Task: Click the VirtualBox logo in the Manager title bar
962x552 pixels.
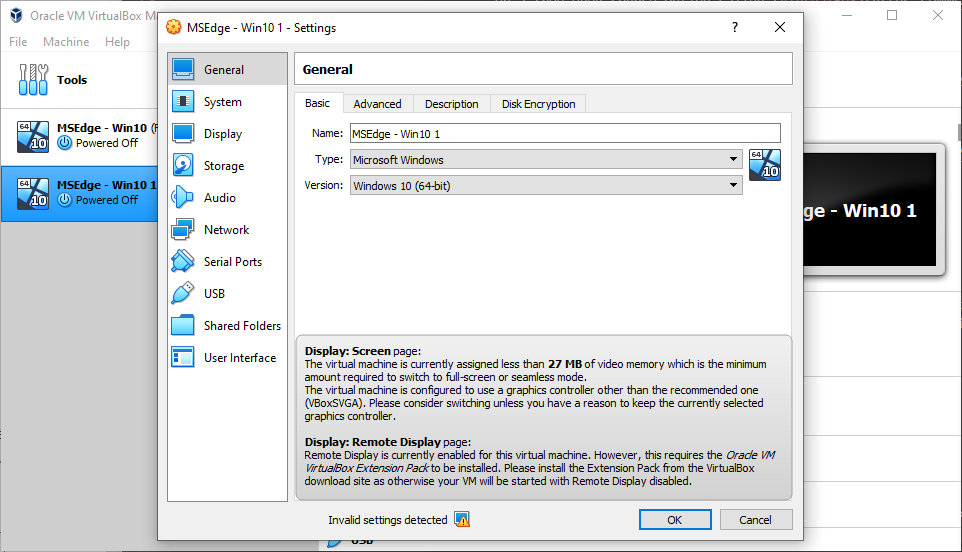Action: pyautogui.click(x=17, y=15)
